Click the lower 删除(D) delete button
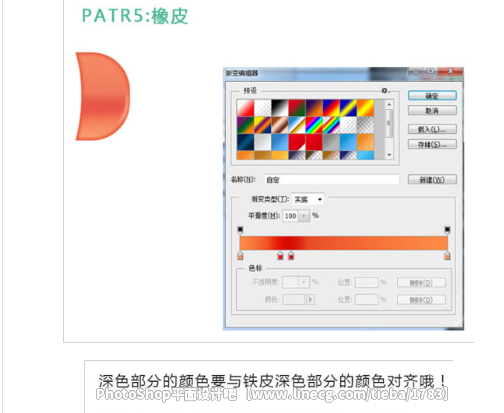 (421, 300)
